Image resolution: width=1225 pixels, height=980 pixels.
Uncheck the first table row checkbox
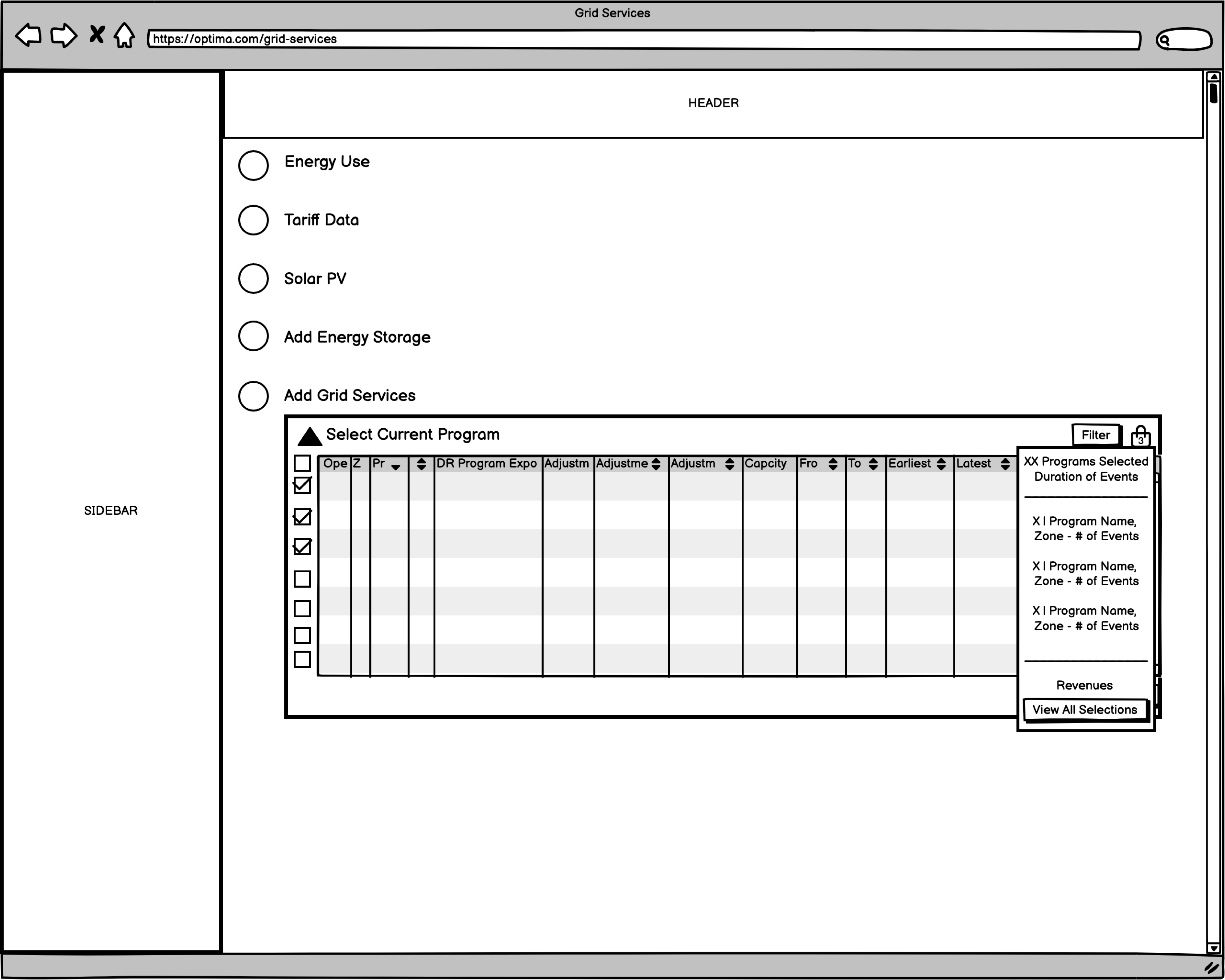[x=302, y=485]
